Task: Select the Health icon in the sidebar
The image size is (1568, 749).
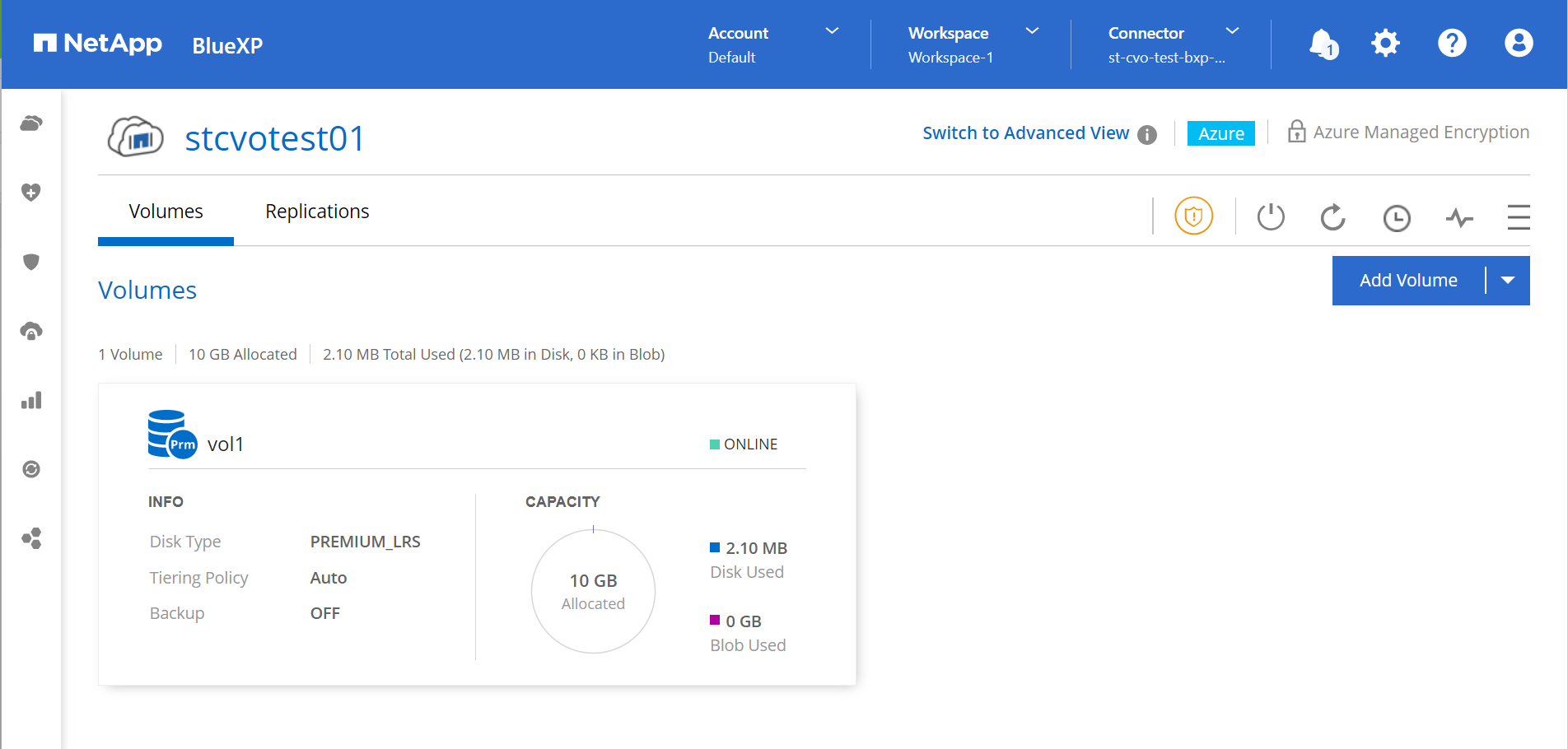Action: tap(31, 192)
